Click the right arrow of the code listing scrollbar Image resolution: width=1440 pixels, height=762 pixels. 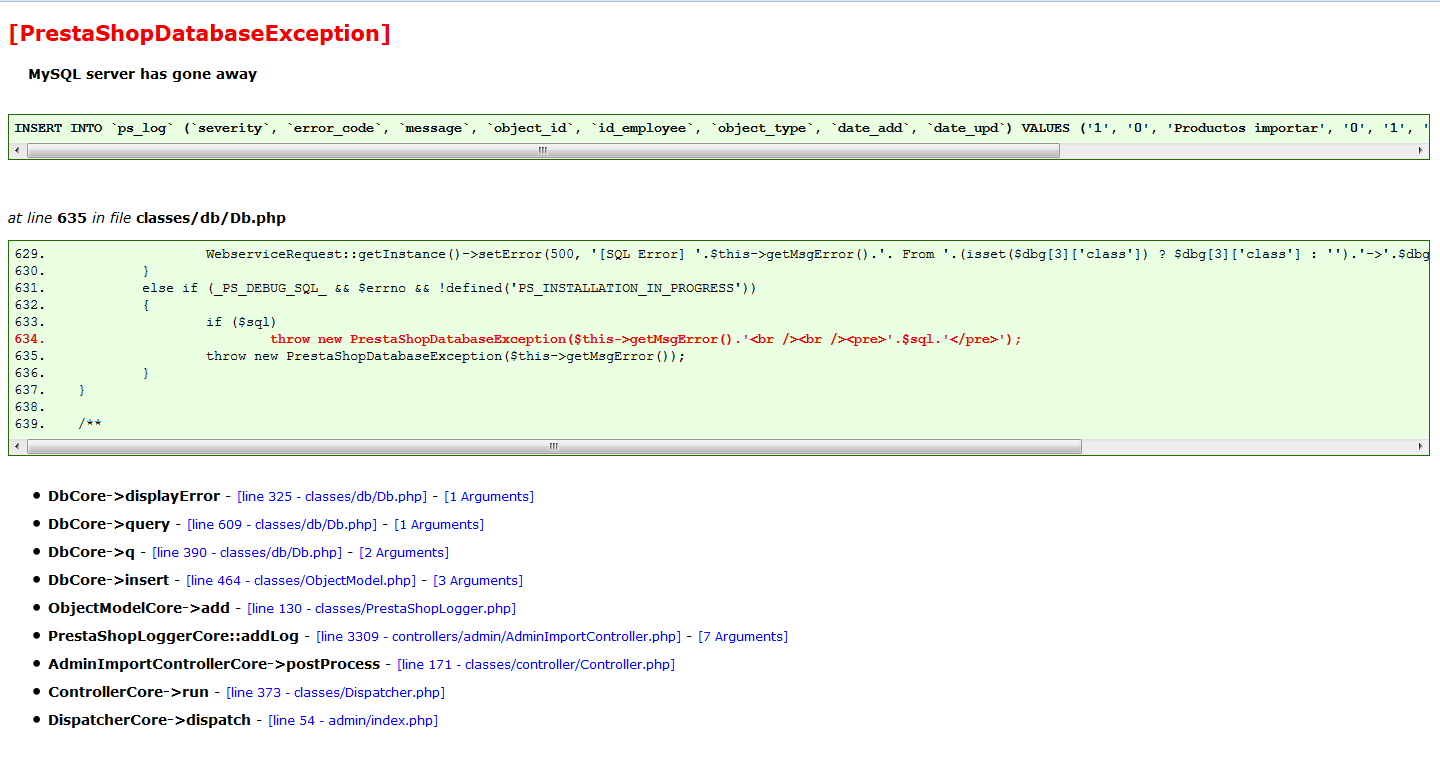(1421, 447)
